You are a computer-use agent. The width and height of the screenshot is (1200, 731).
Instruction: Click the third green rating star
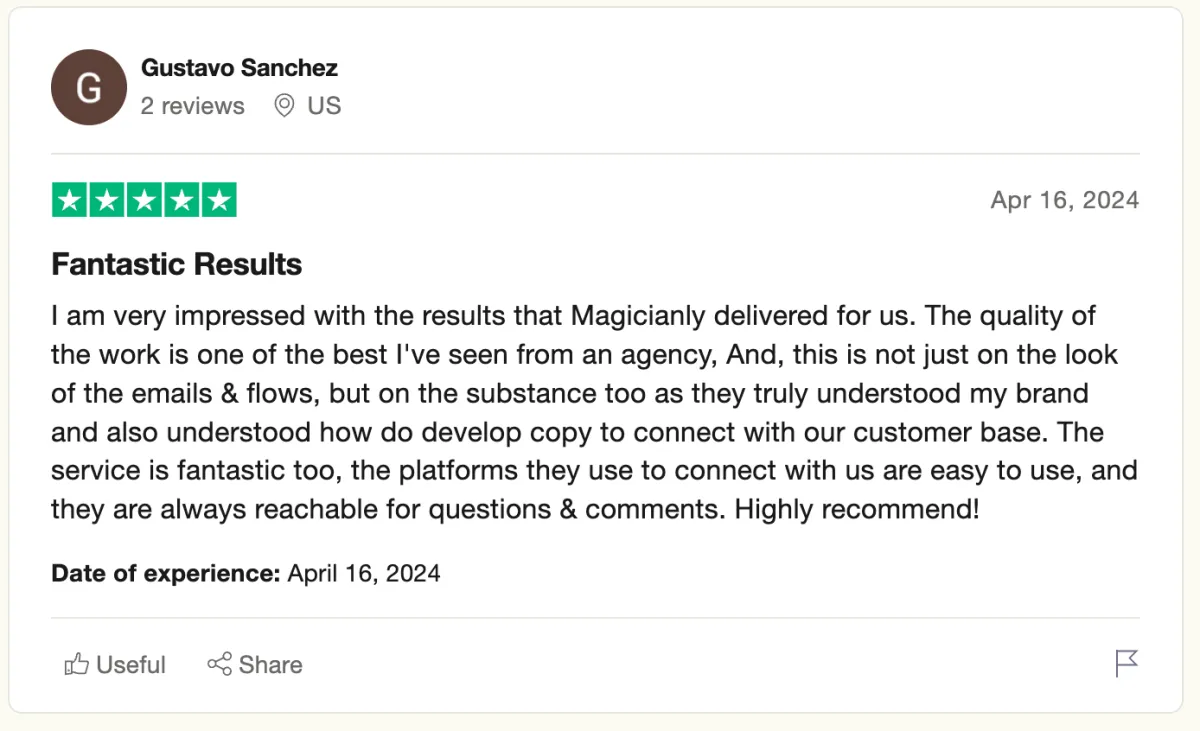144,200
